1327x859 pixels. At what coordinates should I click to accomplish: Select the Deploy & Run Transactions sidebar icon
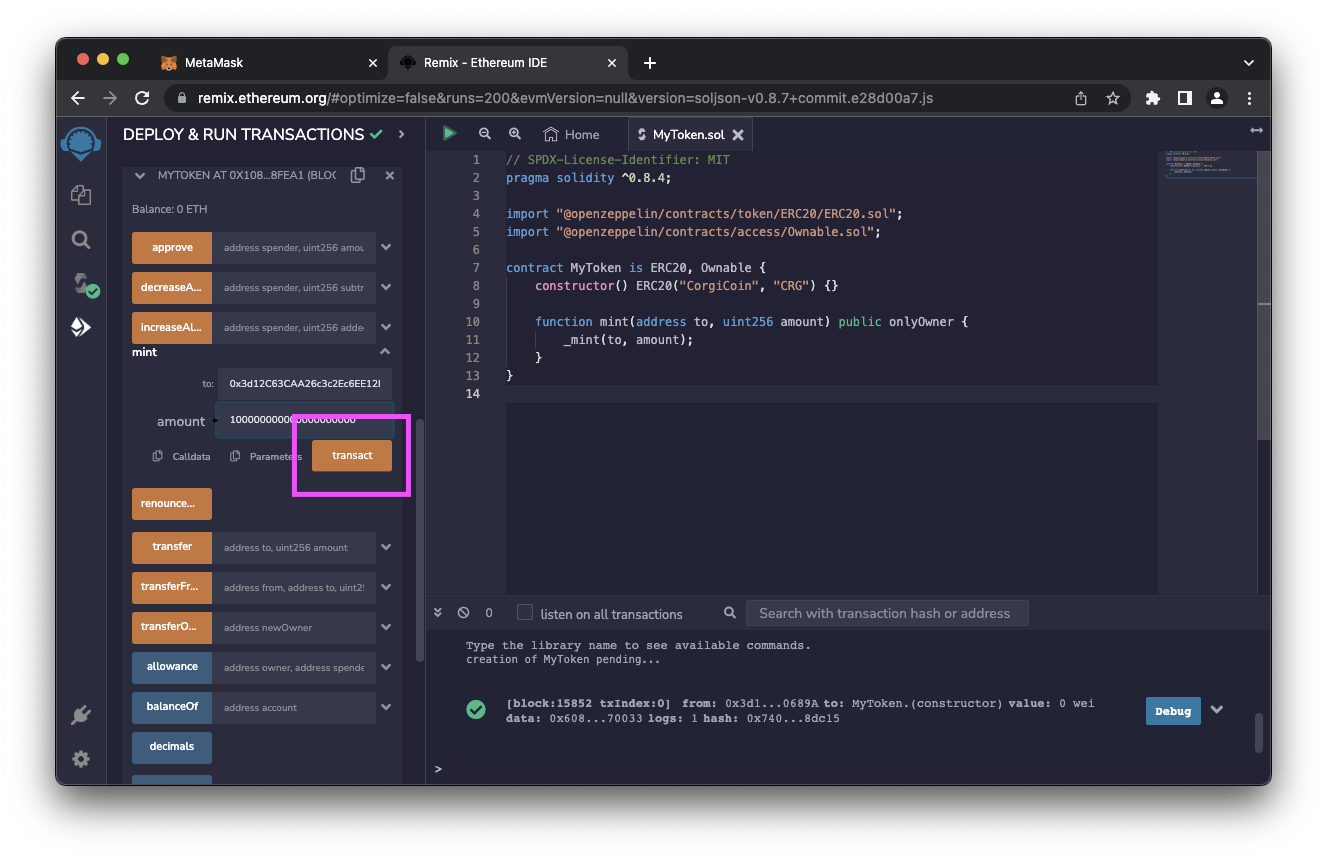click(x=81, y=327)
